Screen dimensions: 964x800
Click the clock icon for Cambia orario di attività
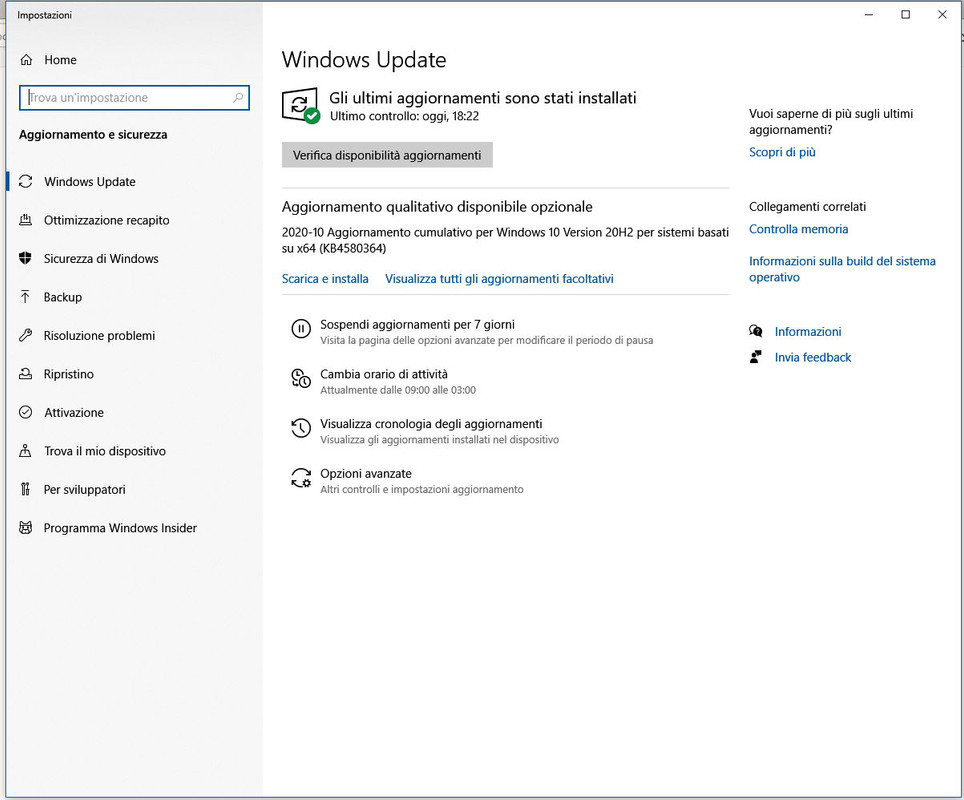pos(301,378)
